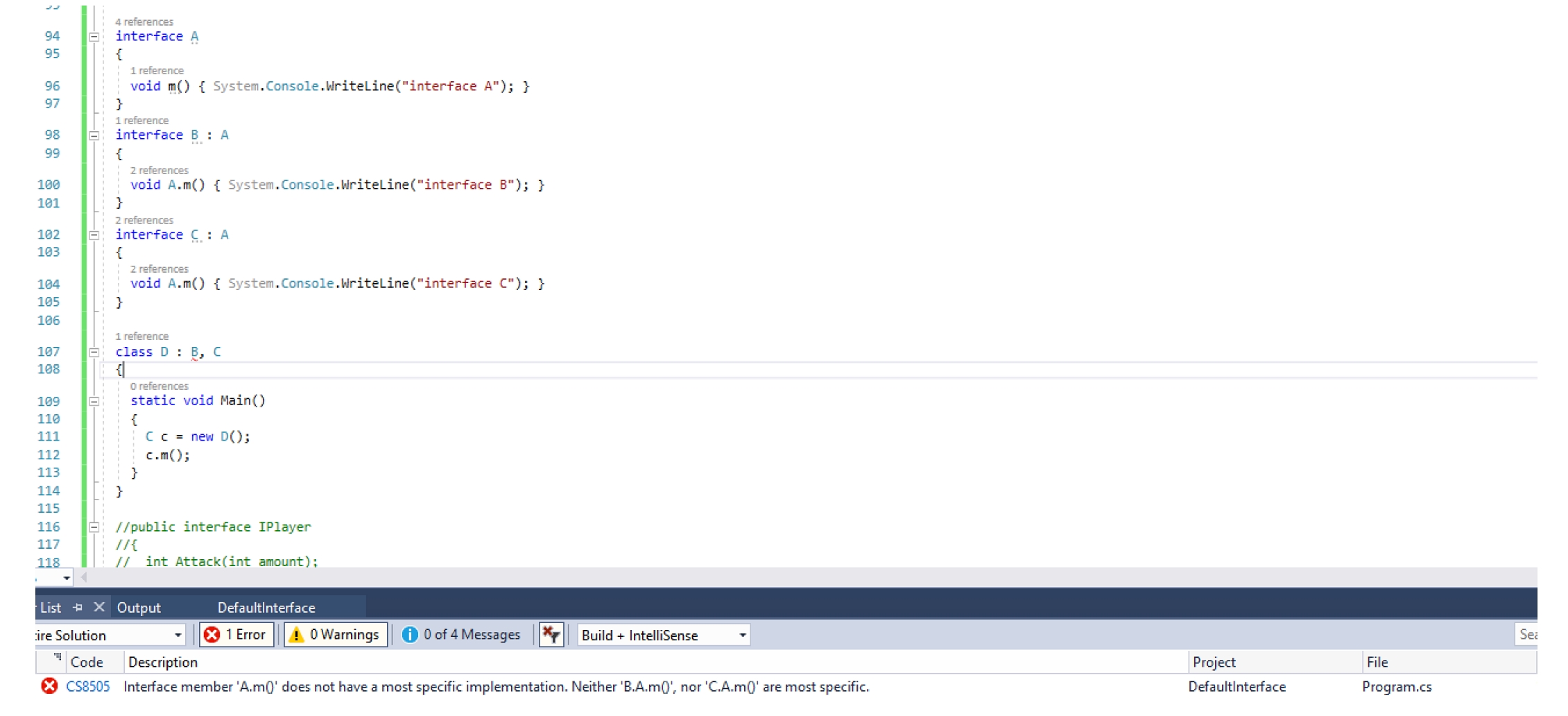1568x716 pixels.
Task: Toggle the 0 Warnings filter
Action: tap(334, 634)
